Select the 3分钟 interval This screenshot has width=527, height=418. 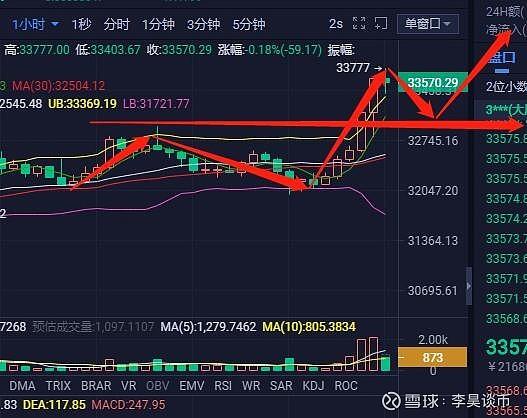click(x=203, y=25)
